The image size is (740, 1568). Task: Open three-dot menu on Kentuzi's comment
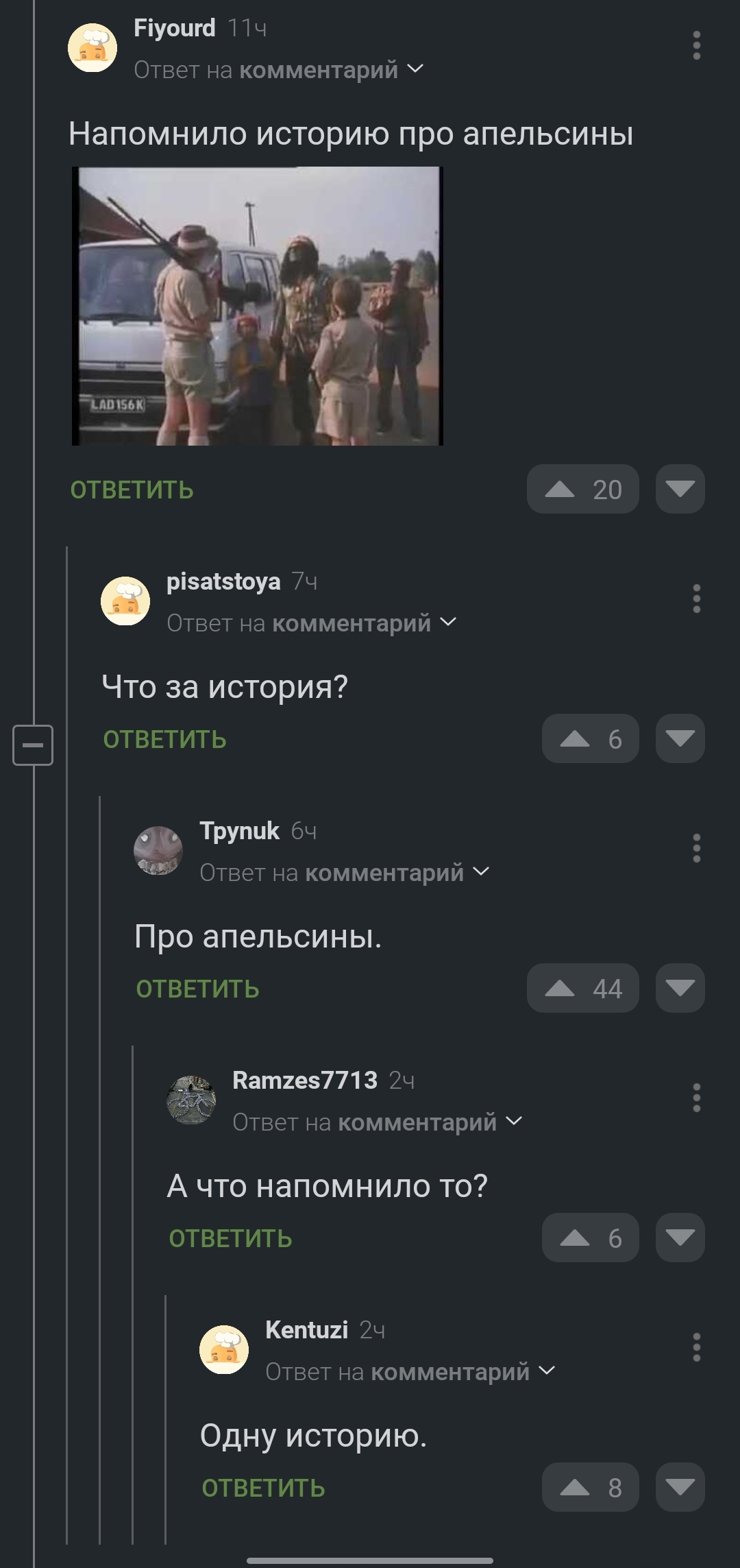click(696, 1347)
